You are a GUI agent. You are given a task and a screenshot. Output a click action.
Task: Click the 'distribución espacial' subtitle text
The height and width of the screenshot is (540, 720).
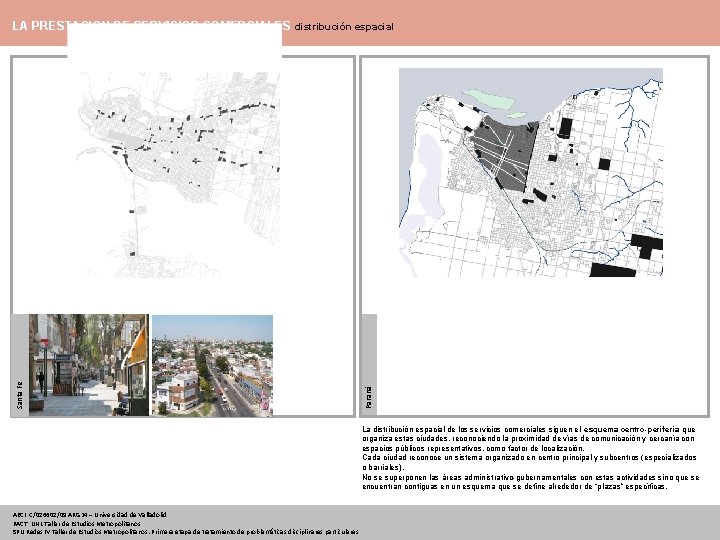(x=343, y=27)
